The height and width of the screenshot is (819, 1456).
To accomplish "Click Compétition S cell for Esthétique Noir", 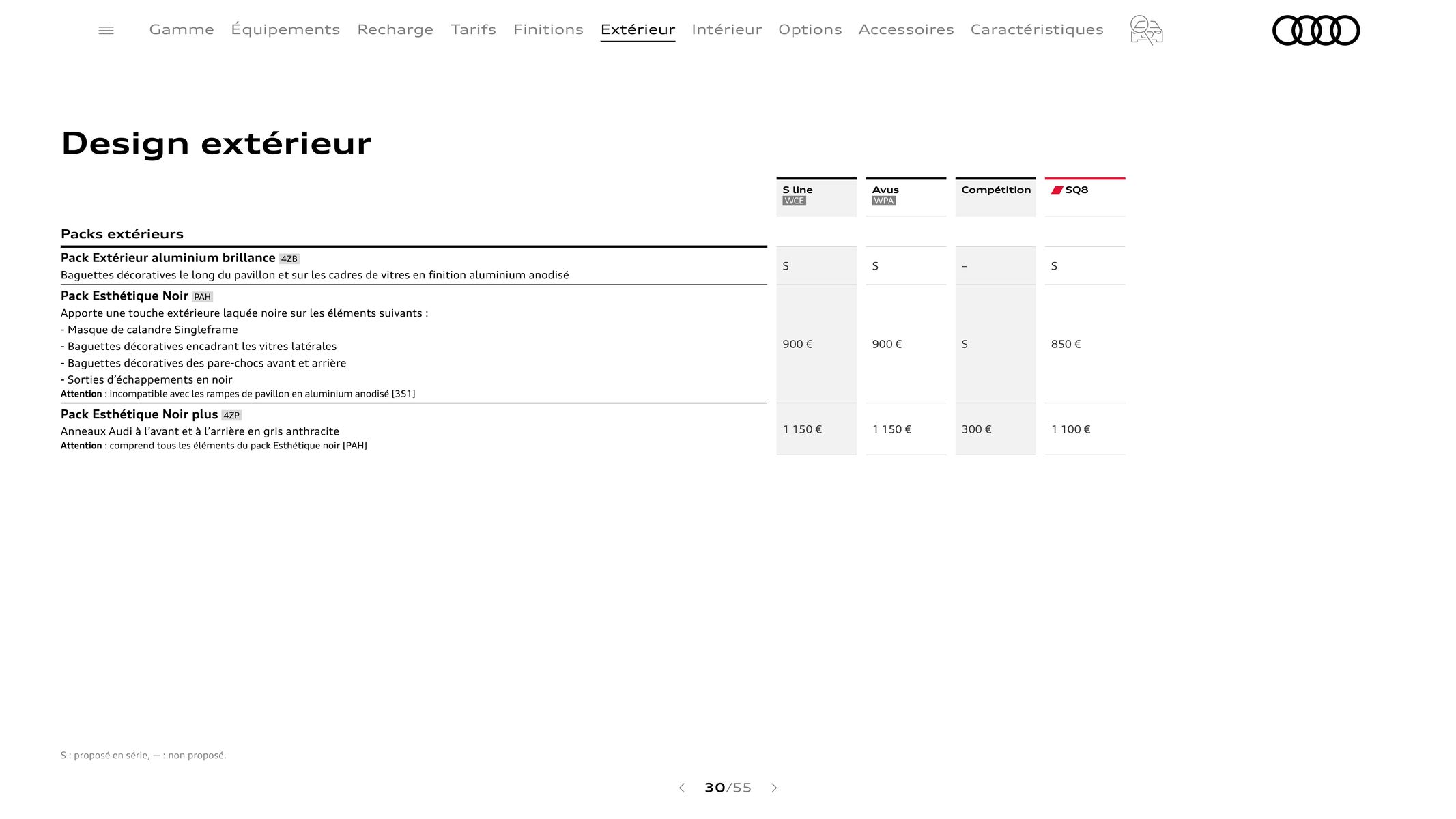I will [x=965, y=344].
